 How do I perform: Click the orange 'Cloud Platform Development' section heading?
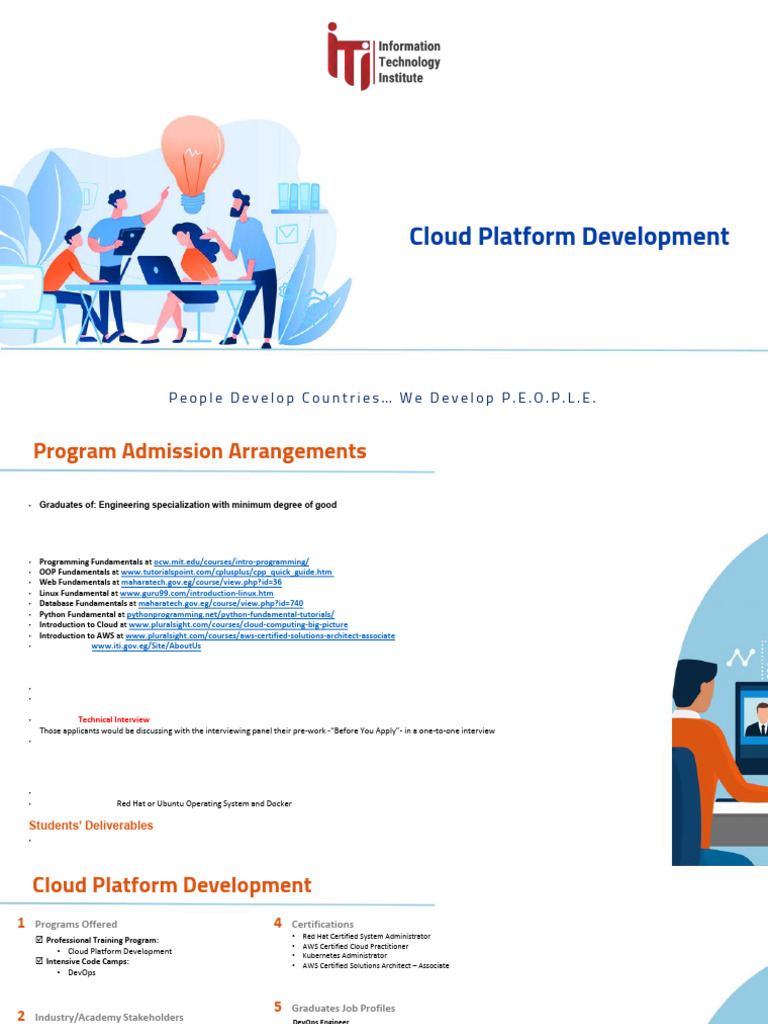point(172,886)
